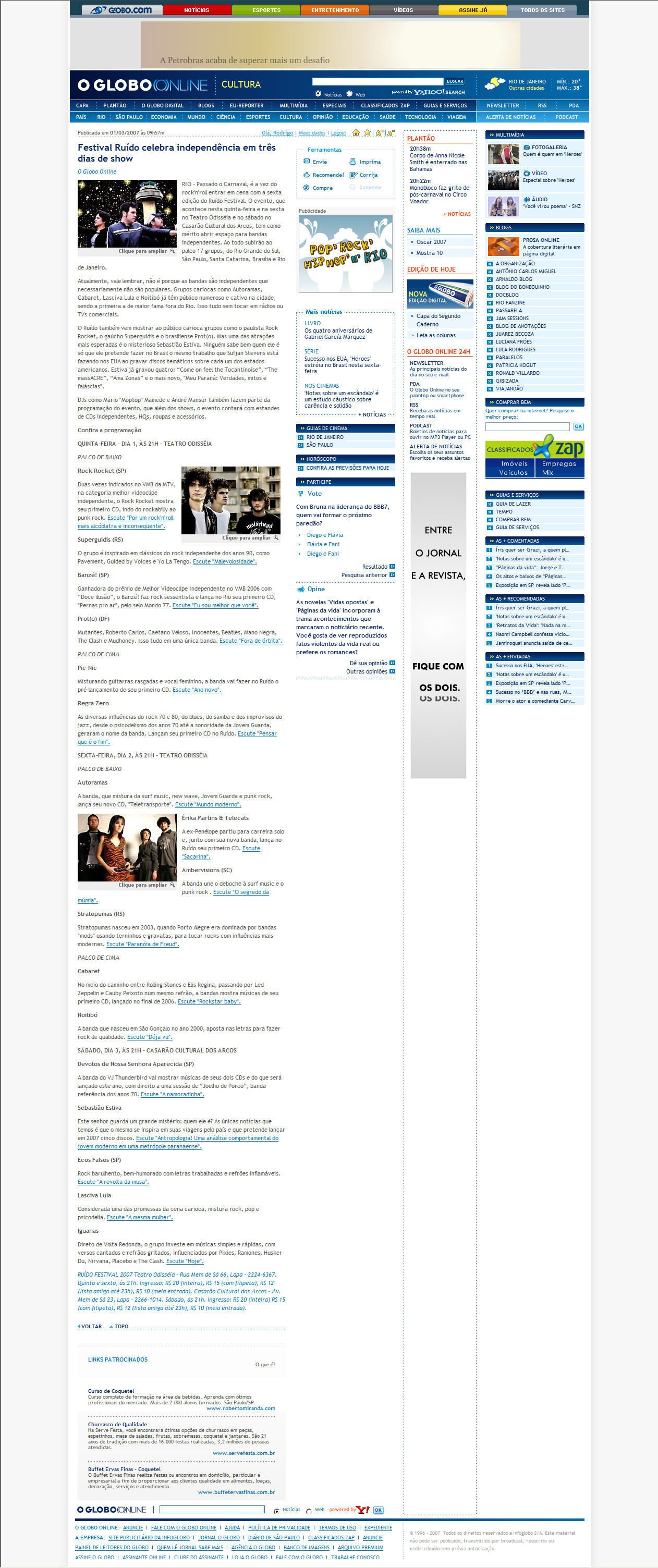Click the Áudio speaker icon

point(527,200)
